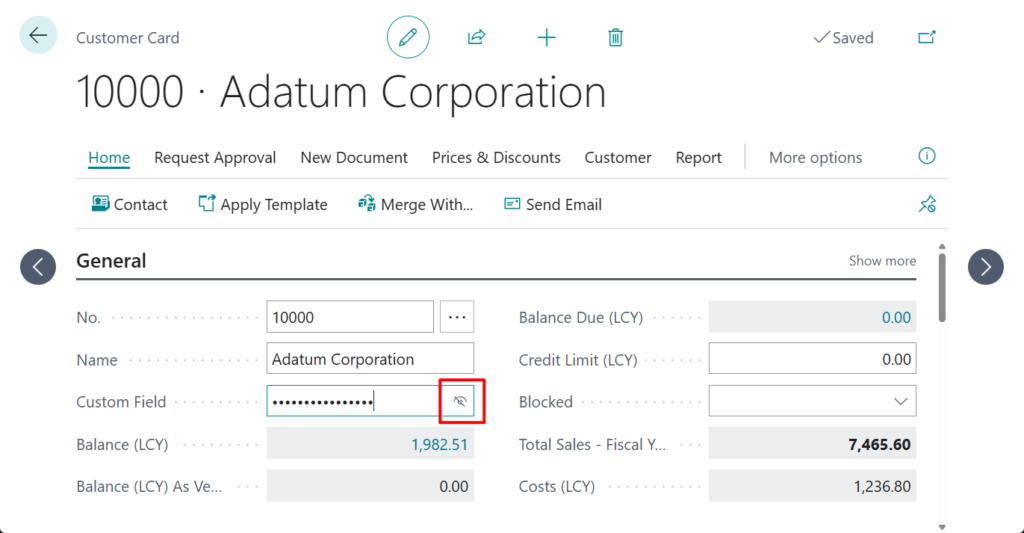Screen dimensions: 1024x533
Task: Click the Apply Template button
Action: click(x=263, y=205)
